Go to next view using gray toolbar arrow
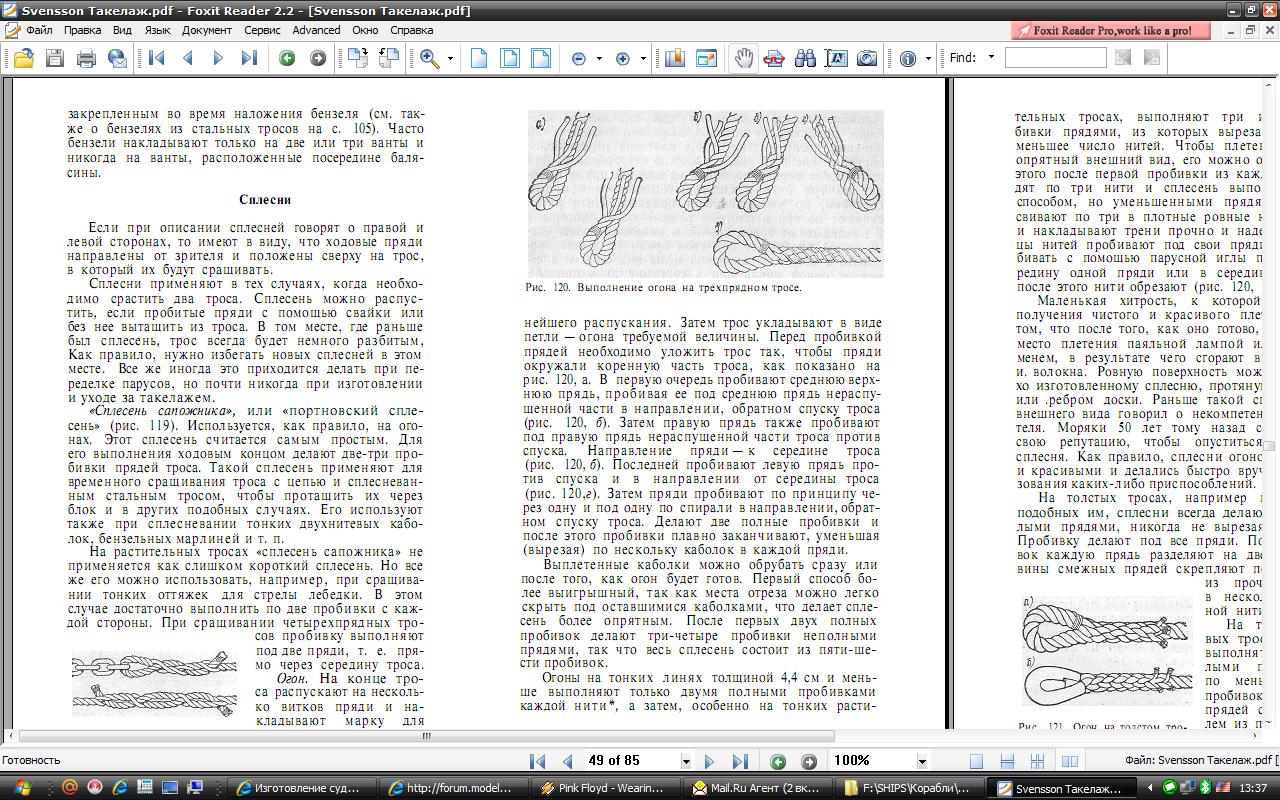Image resolution: width=1280 pixels, height=800 pixels. click(318, 59)
